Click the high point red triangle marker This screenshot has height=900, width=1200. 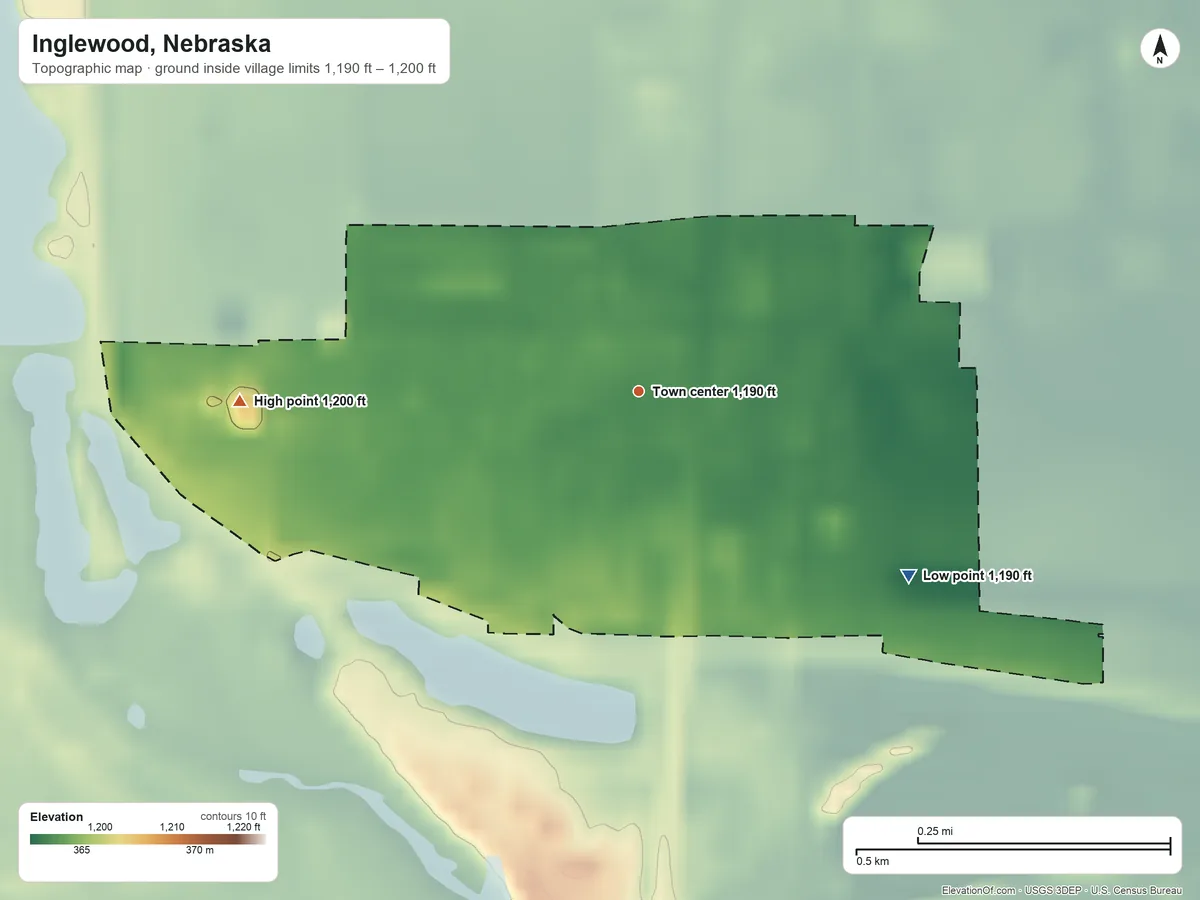coord(240,401)
